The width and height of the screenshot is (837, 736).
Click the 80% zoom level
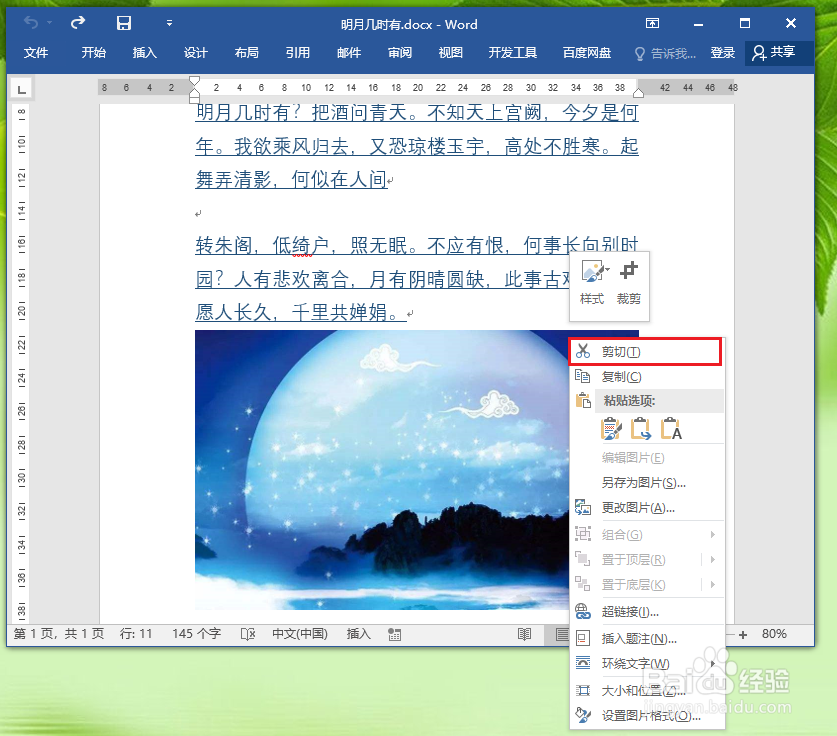pyautogui.click(x=774, y=634)
